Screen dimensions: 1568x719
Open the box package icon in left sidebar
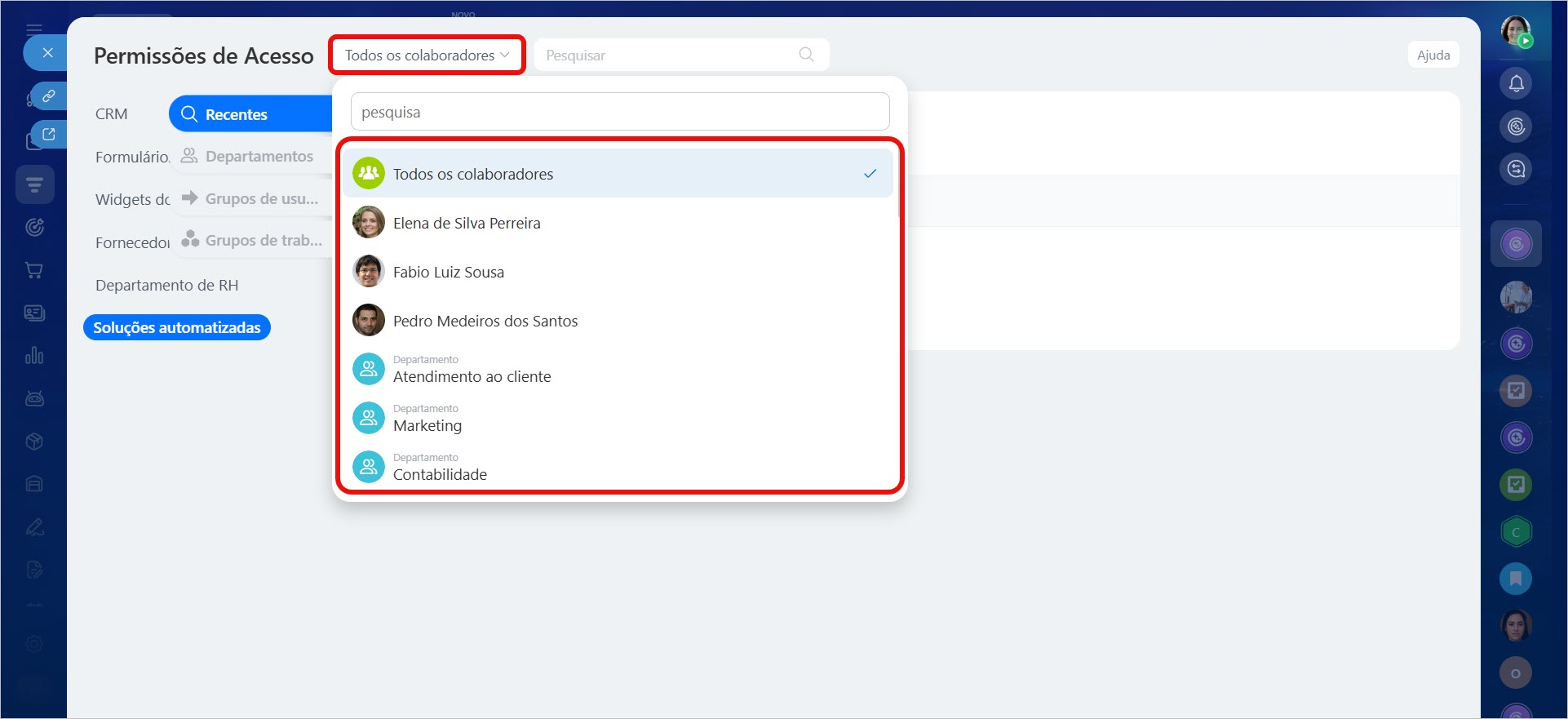34,442
